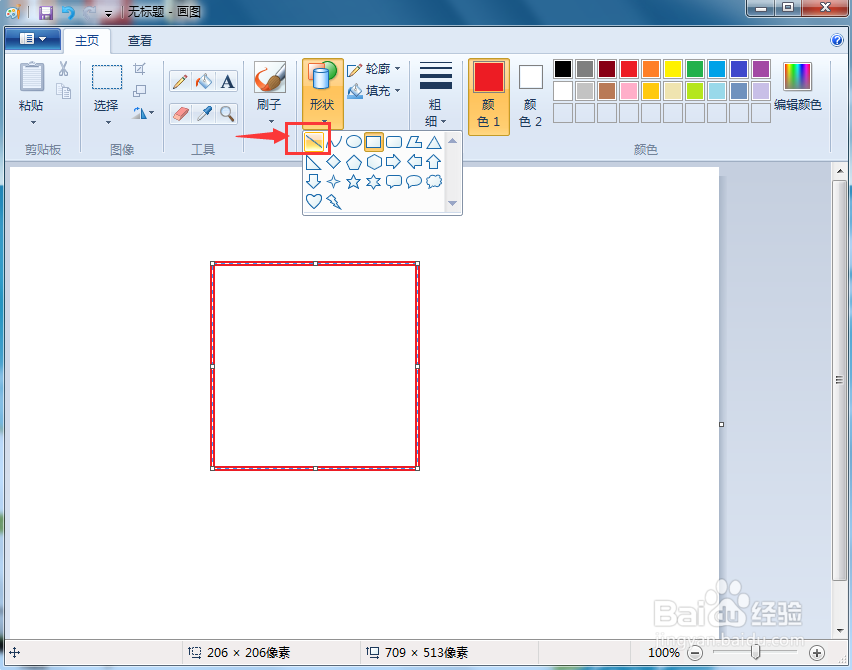Viewport: 852px width, 670px height.
Task: Select the Eraser tool
Action: click(x=180, y=114)
